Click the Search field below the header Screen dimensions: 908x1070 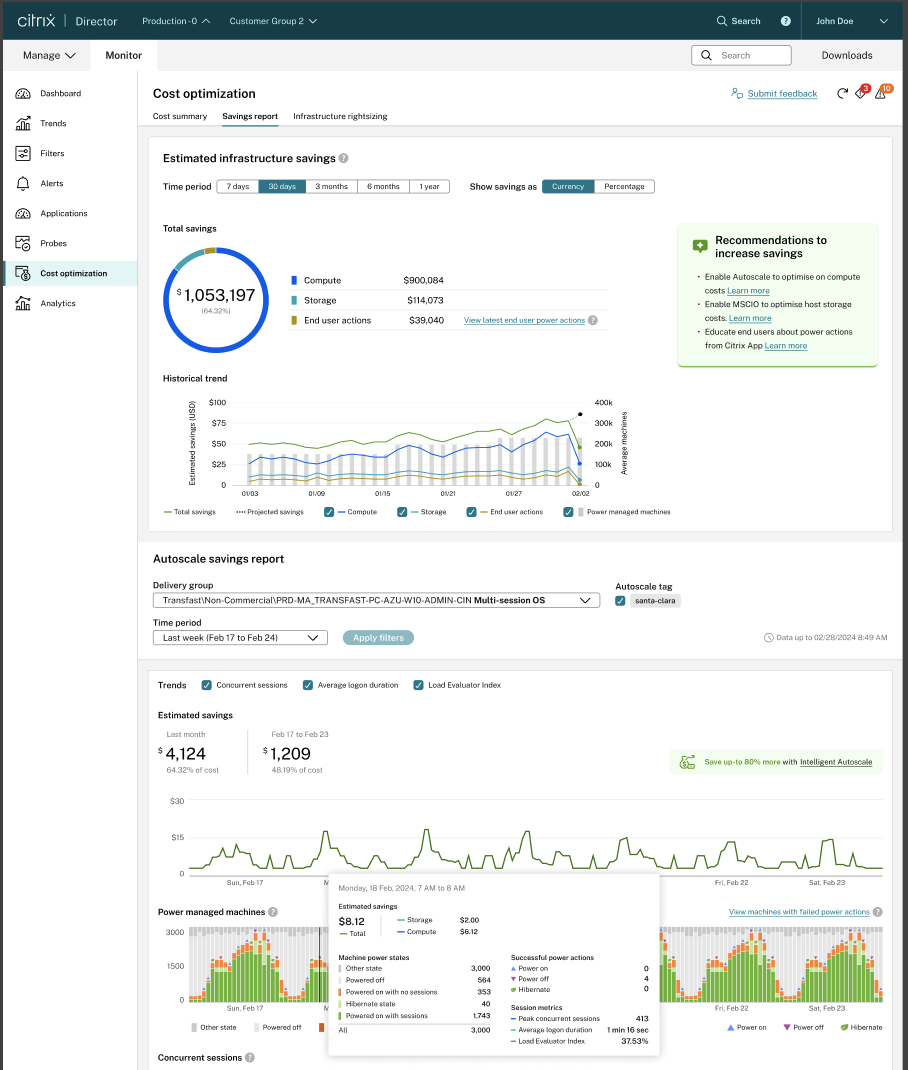coord(741,56)
